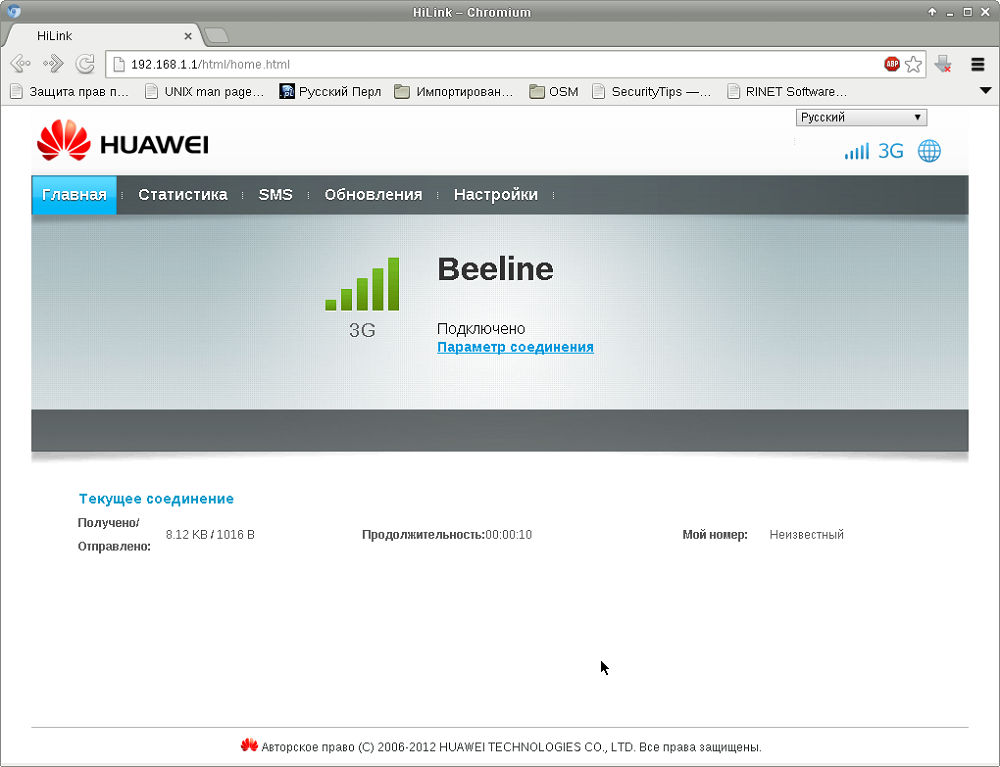The image size is (1000, 767).
Task: Click the Подключено status text
Action: (x=481, y=328)
